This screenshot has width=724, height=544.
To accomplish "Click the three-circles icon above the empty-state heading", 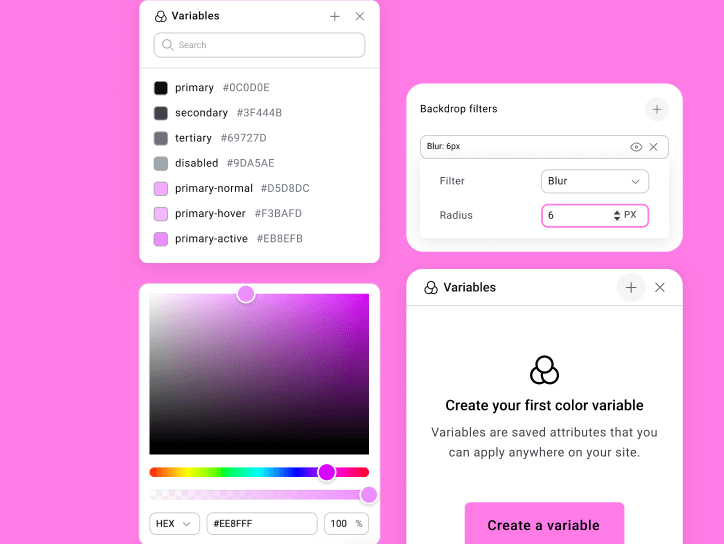I will 544,370.
